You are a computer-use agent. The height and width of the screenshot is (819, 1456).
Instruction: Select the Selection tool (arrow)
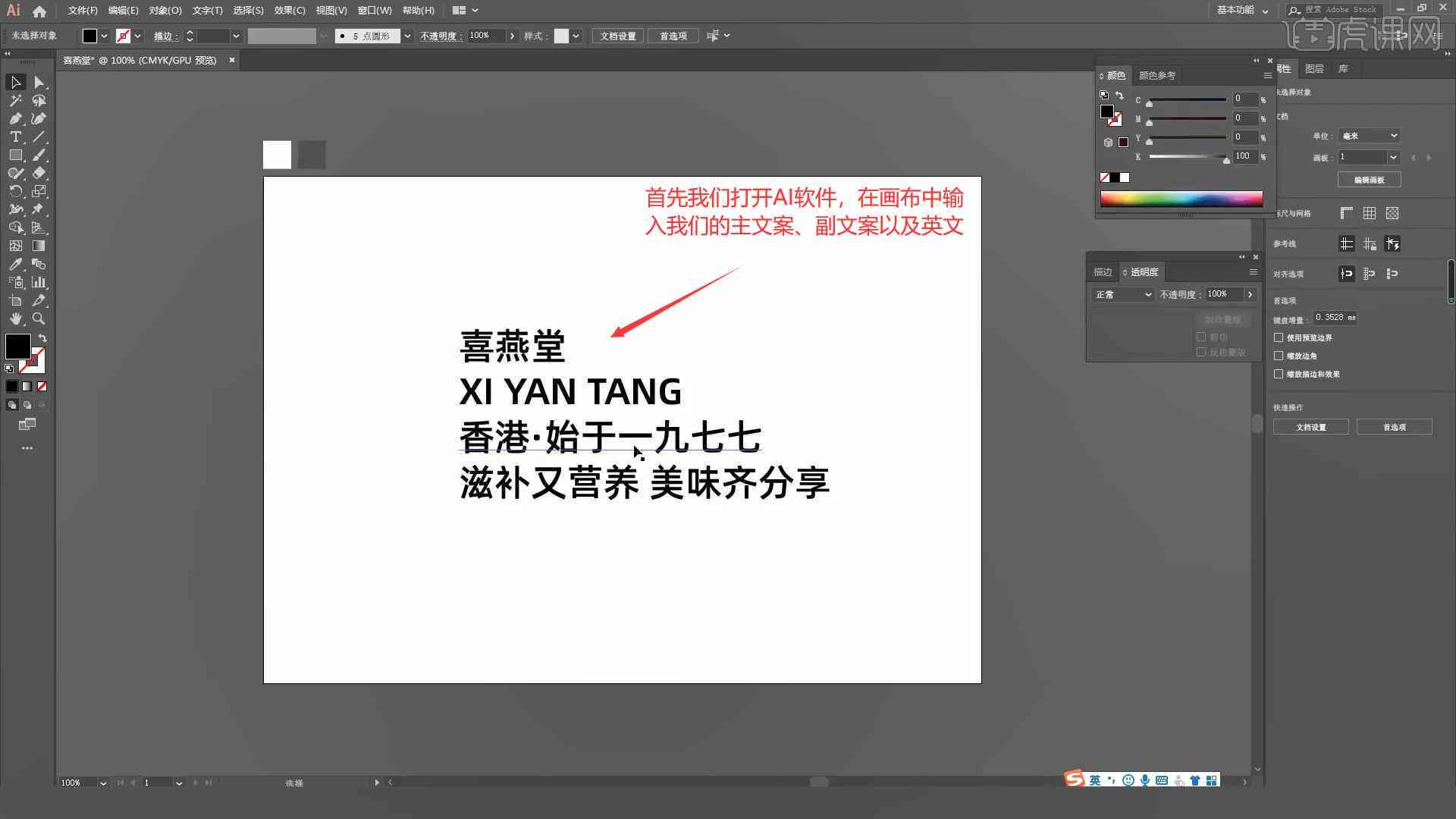point(15,82)
